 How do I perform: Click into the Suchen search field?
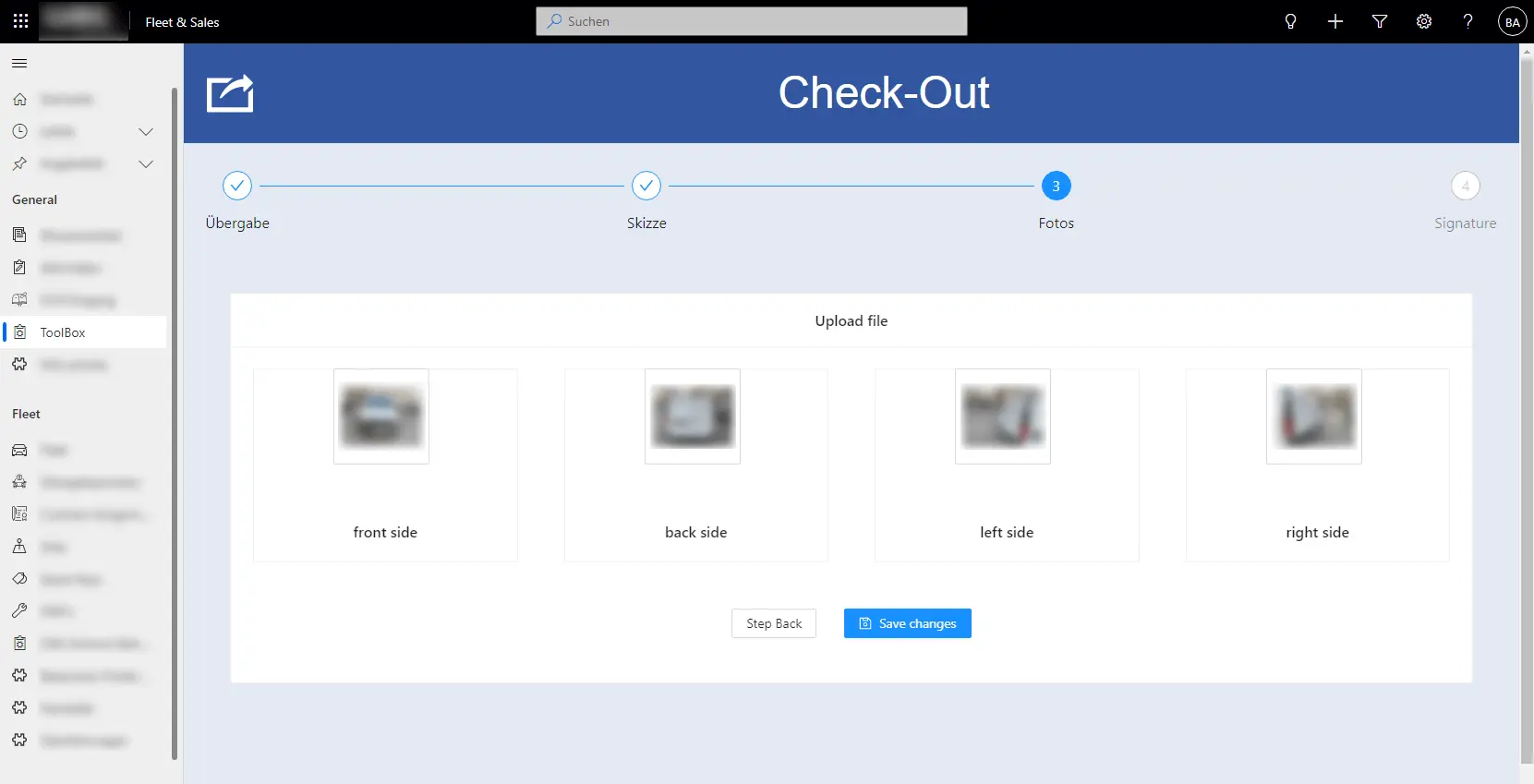click(x=752, y=21)
